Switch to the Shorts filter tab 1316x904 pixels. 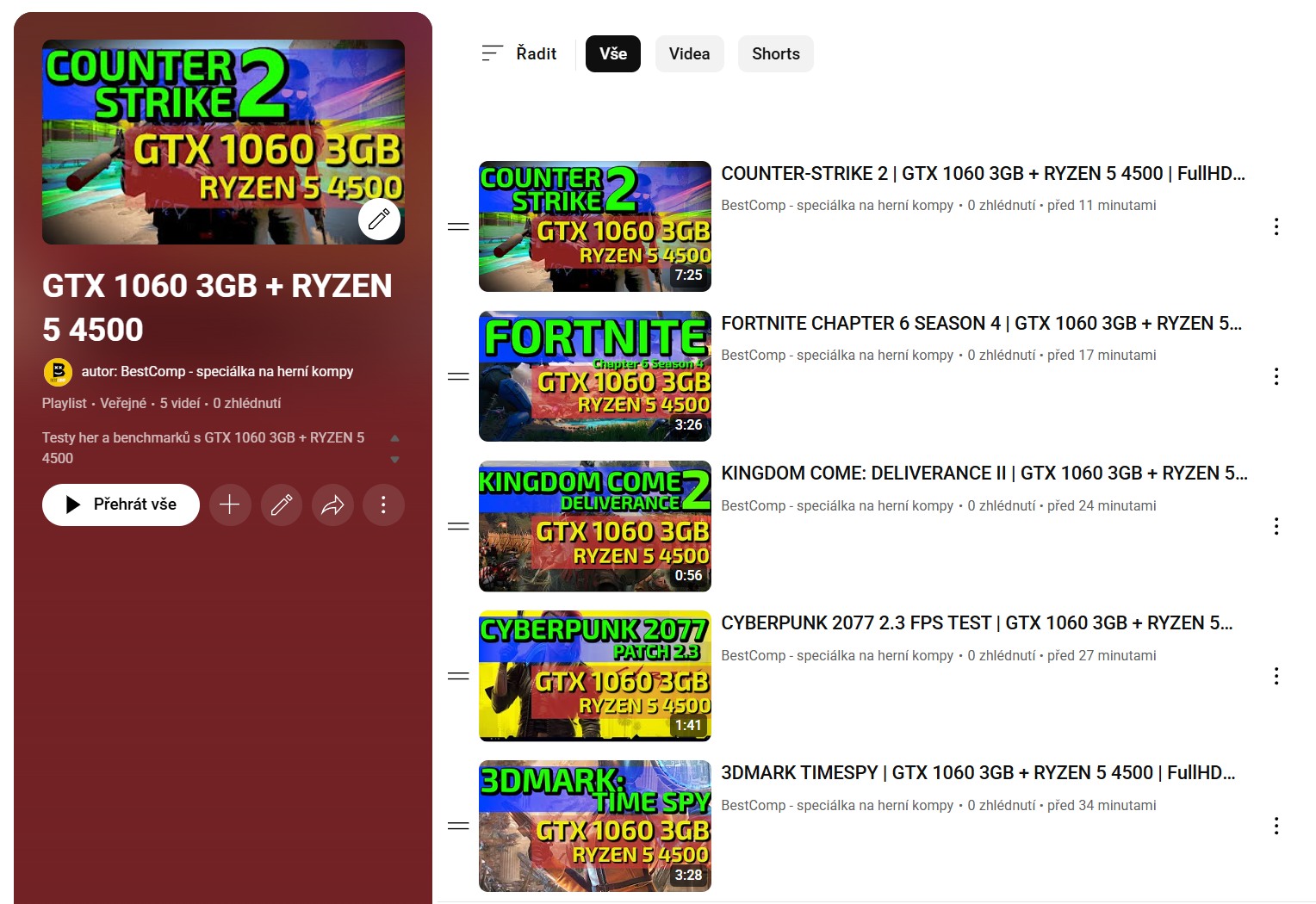pos(776,53)
